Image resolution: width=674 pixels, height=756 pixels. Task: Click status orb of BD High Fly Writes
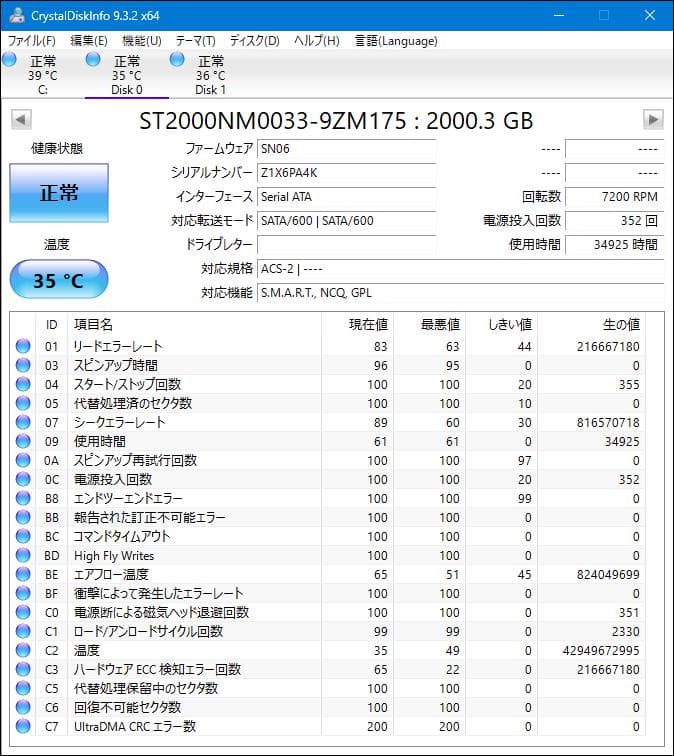(x=23, y=555)
